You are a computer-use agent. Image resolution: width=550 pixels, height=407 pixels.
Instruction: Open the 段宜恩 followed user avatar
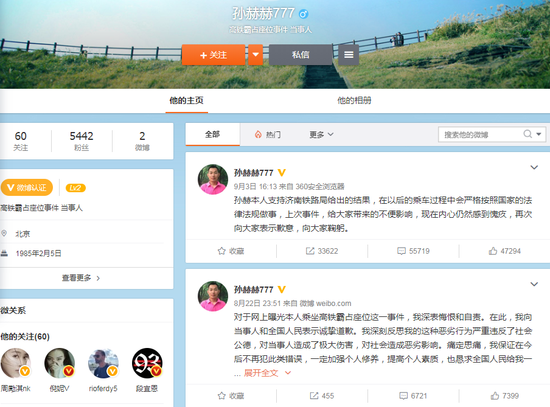click(x=147, y=363)
